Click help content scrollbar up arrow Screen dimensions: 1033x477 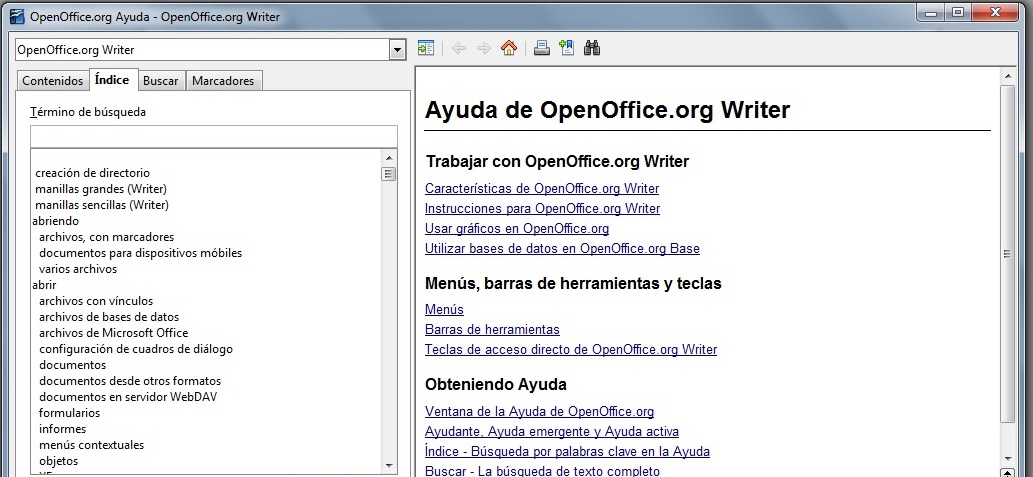1007,77
